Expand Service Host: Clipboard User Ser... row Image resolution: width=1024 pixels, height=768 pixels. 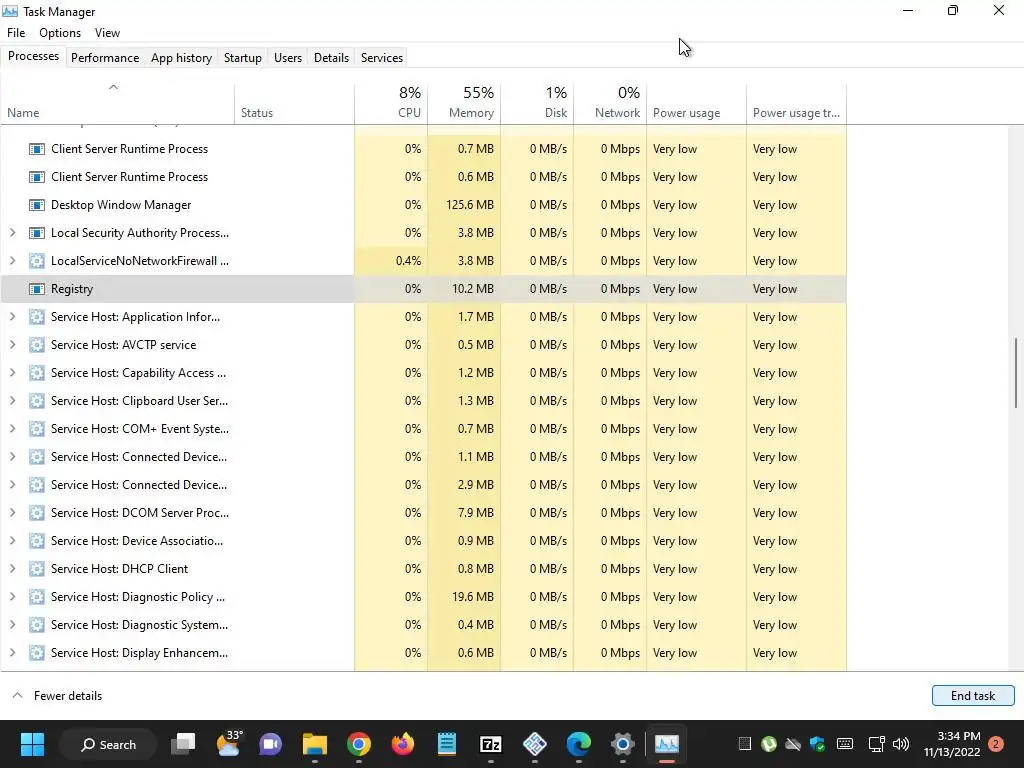tap(12, 401)
